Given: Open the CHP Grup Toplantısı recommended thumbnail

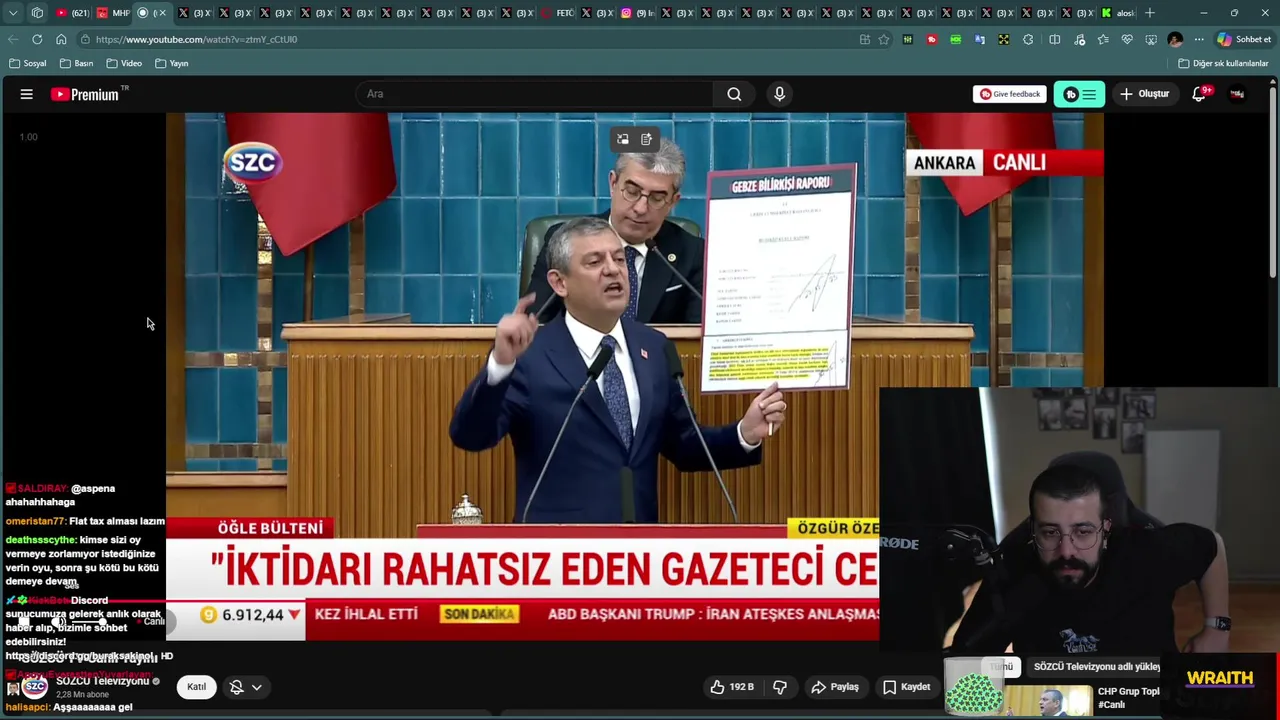Looking at the screenshot, I should (1050, 699).
